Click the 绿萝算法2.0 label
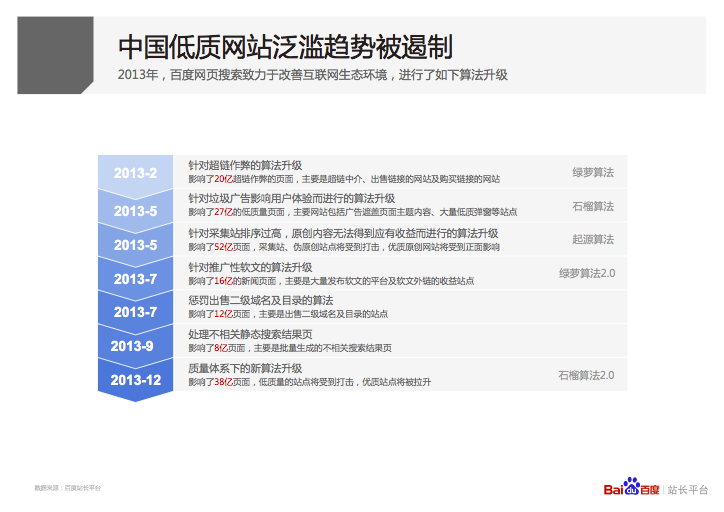The image size is (724, 512). coord(587,273)
